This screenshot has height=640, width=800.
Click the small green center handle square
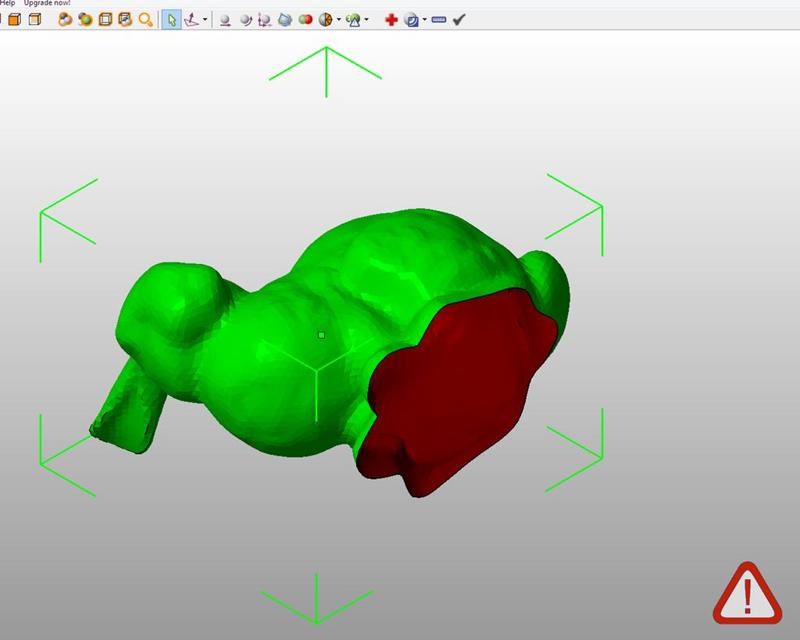click(x=321, y=335)
